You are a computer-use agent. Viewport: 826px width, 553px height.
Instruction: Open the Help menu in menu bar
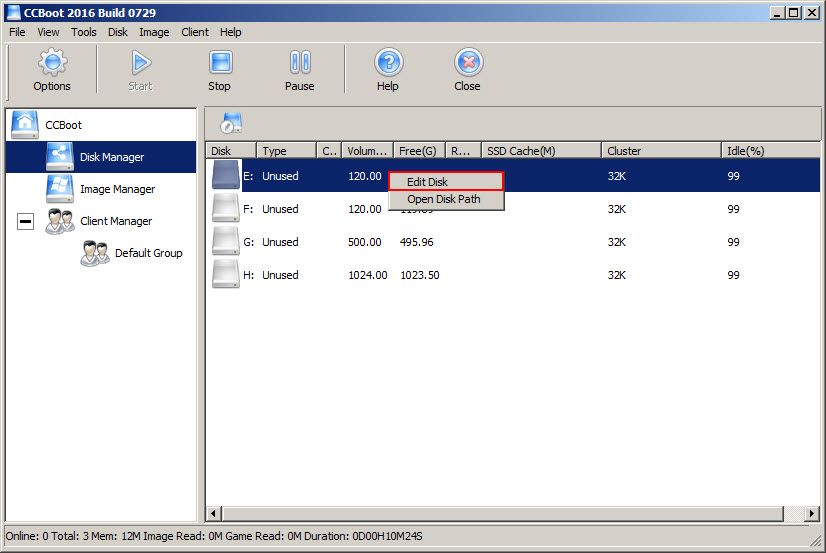point(231,32)
